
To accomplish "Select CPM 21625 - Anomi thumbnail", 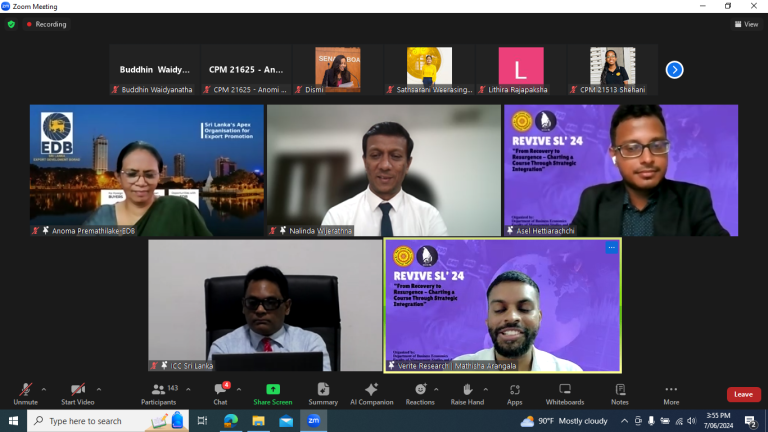I will coord(246,70).
